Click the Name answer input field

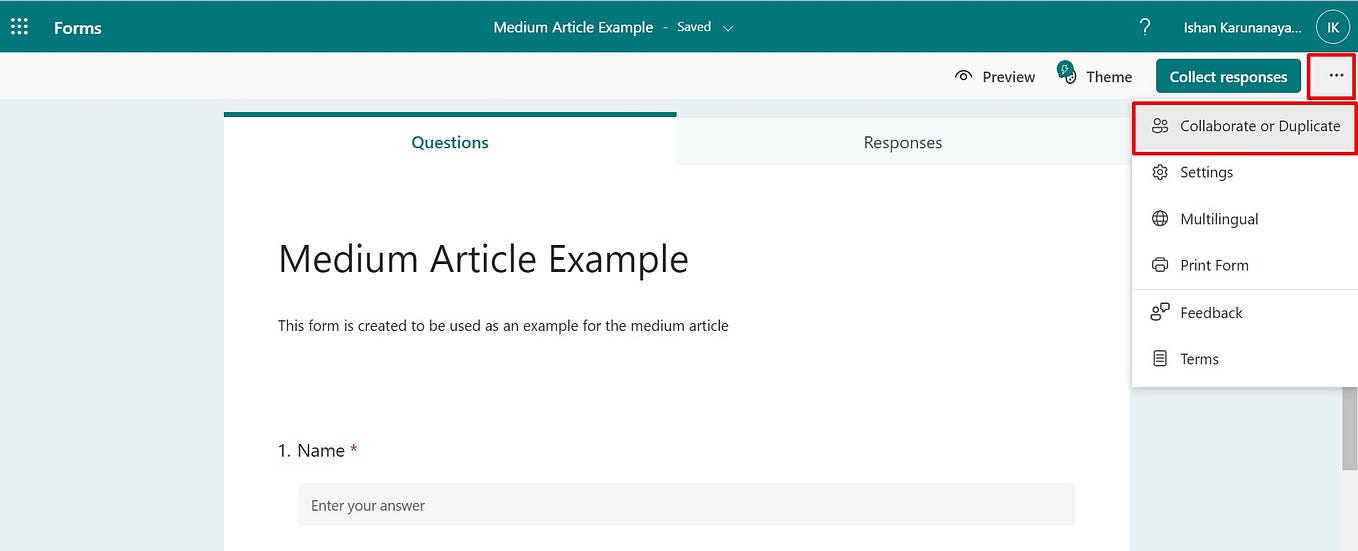pyautogui.click(x=686, y=505)
